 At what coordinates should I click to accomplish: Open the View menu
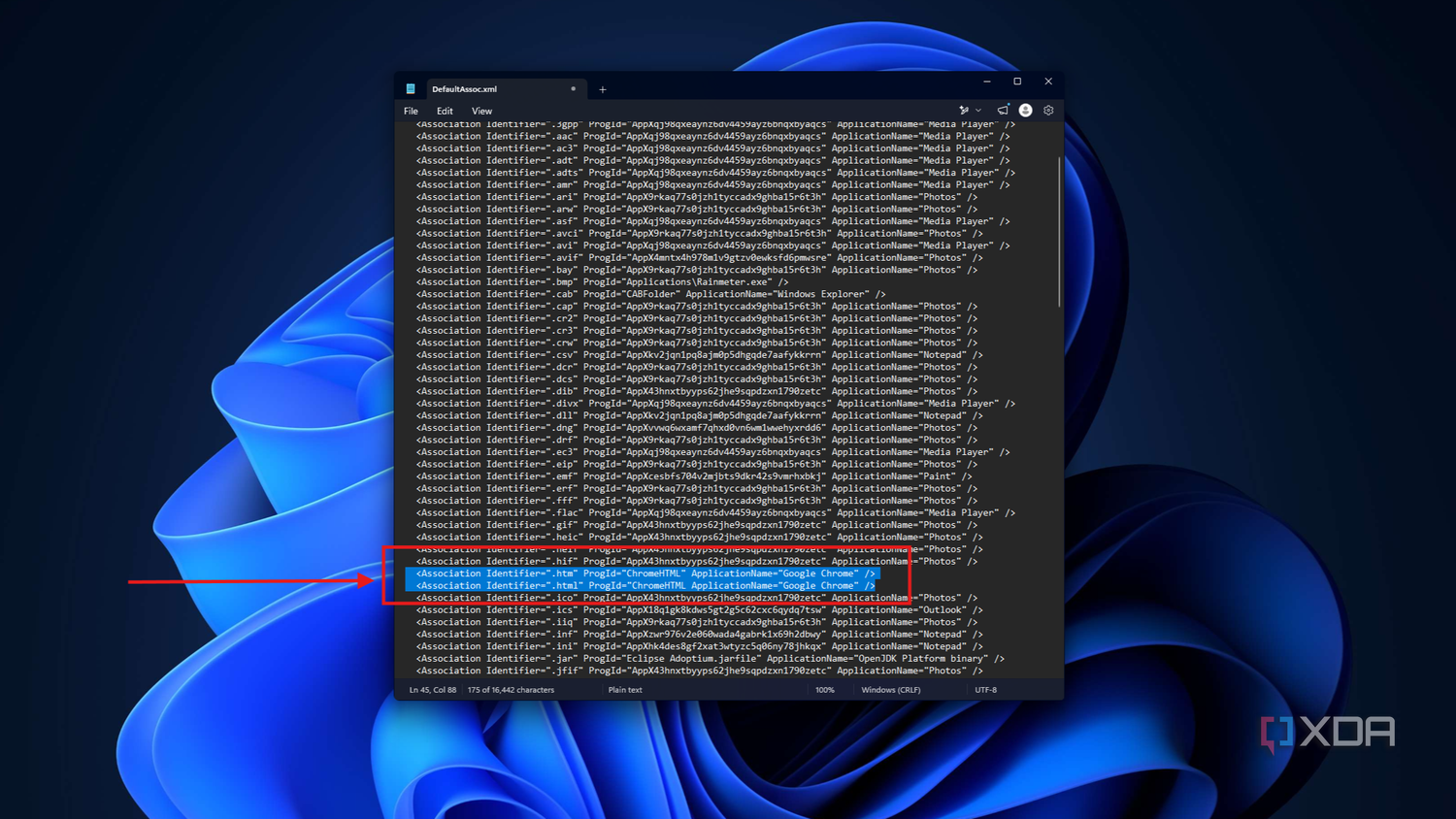pos(481,111)
